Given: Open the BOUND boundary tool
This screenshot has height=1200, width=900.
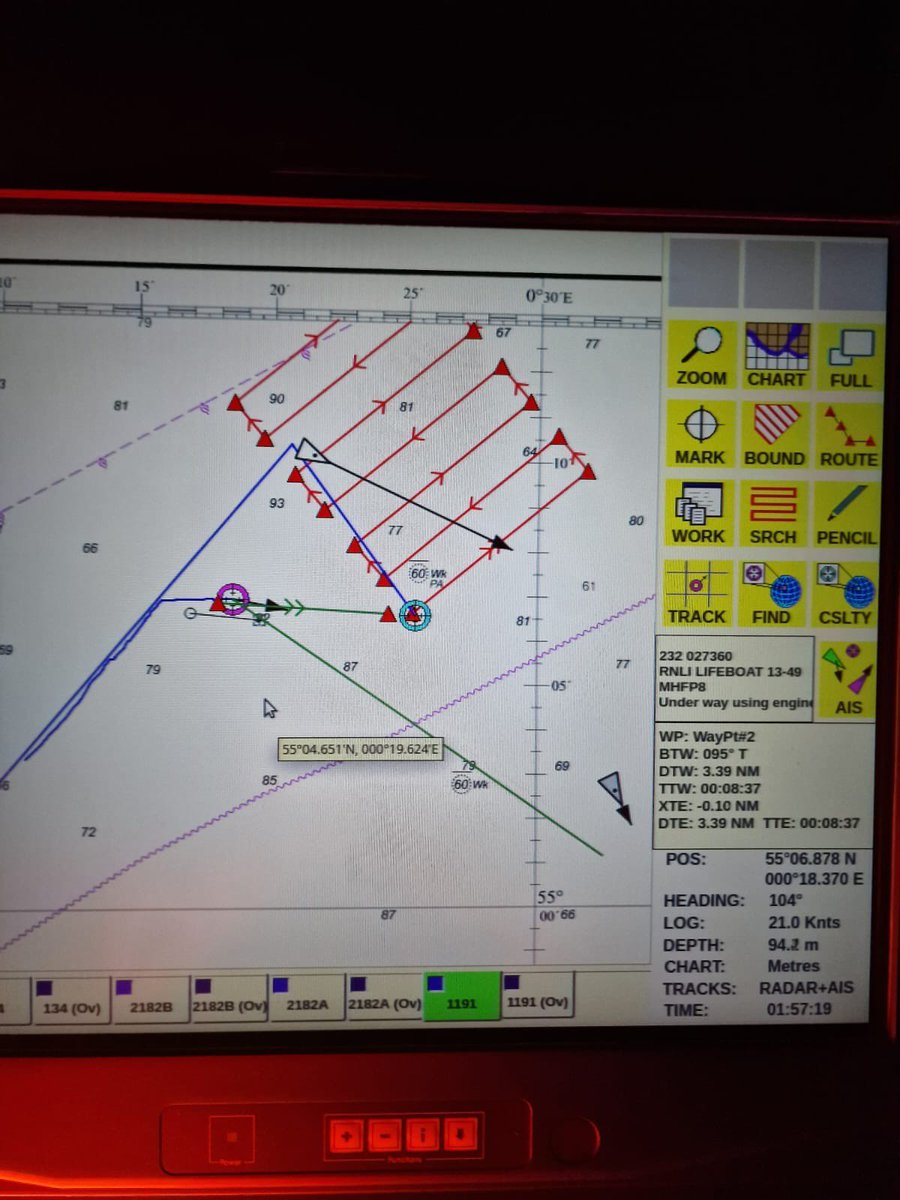Looking at the screenshot, I should [x=777, y=434].
